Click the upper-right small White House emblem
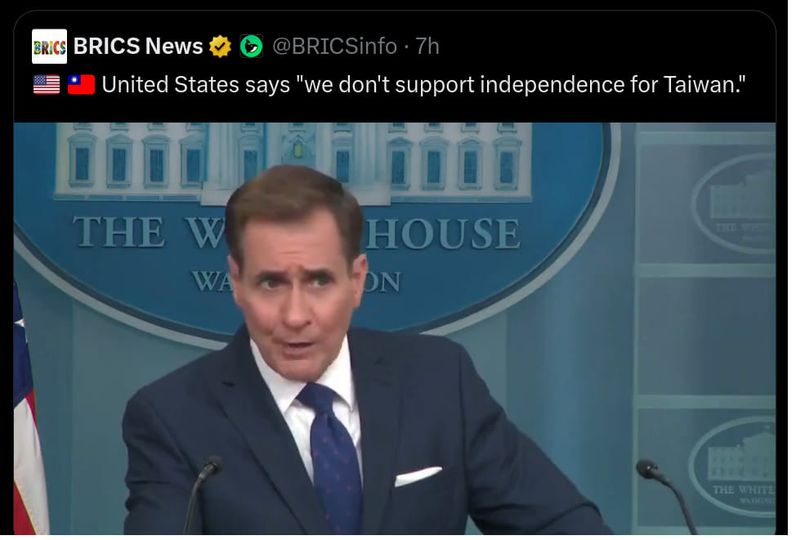 [735, 203]
